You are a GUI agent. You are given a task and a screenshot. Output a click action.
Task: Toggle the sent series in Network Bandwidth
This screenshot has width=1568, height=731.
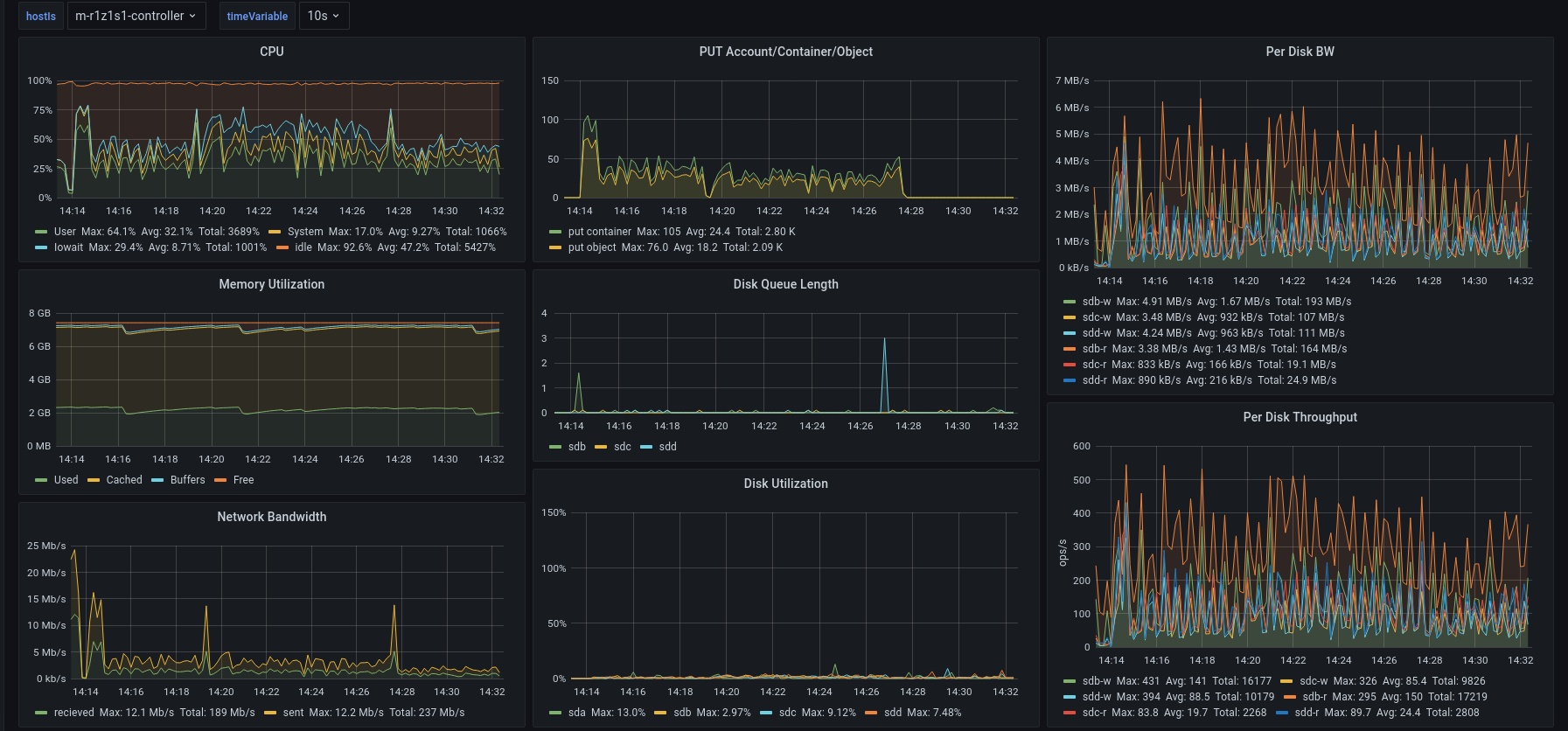(x=293, y=713)
